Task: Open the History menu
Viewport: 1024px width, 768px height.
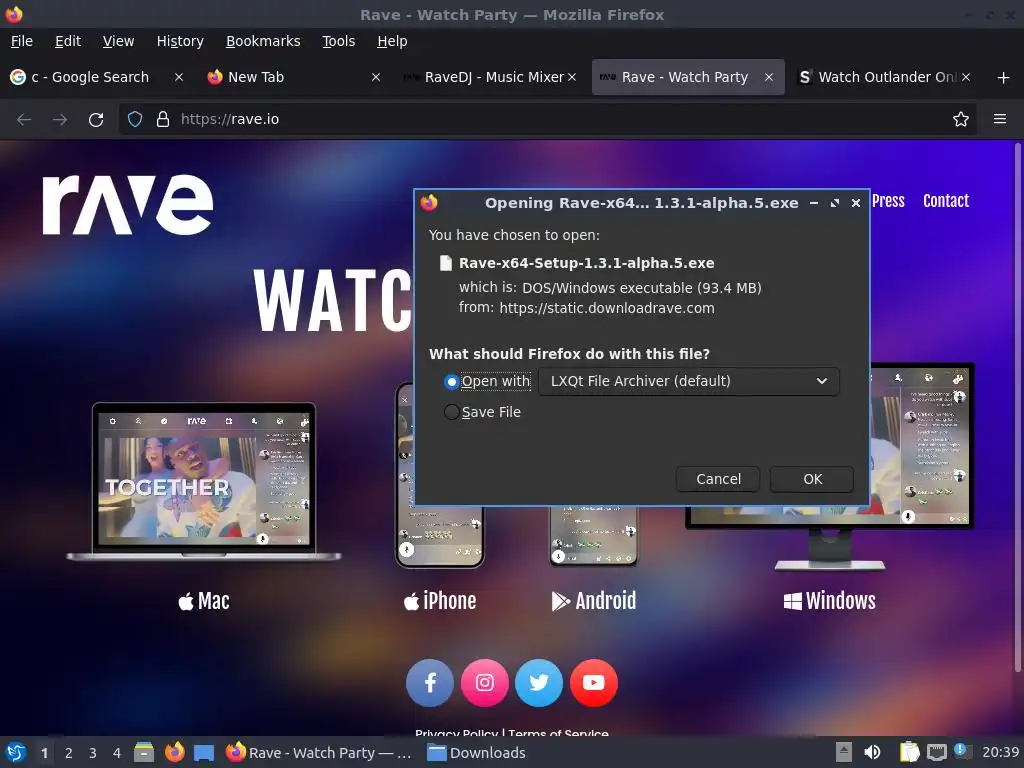Action: point(180,41)
